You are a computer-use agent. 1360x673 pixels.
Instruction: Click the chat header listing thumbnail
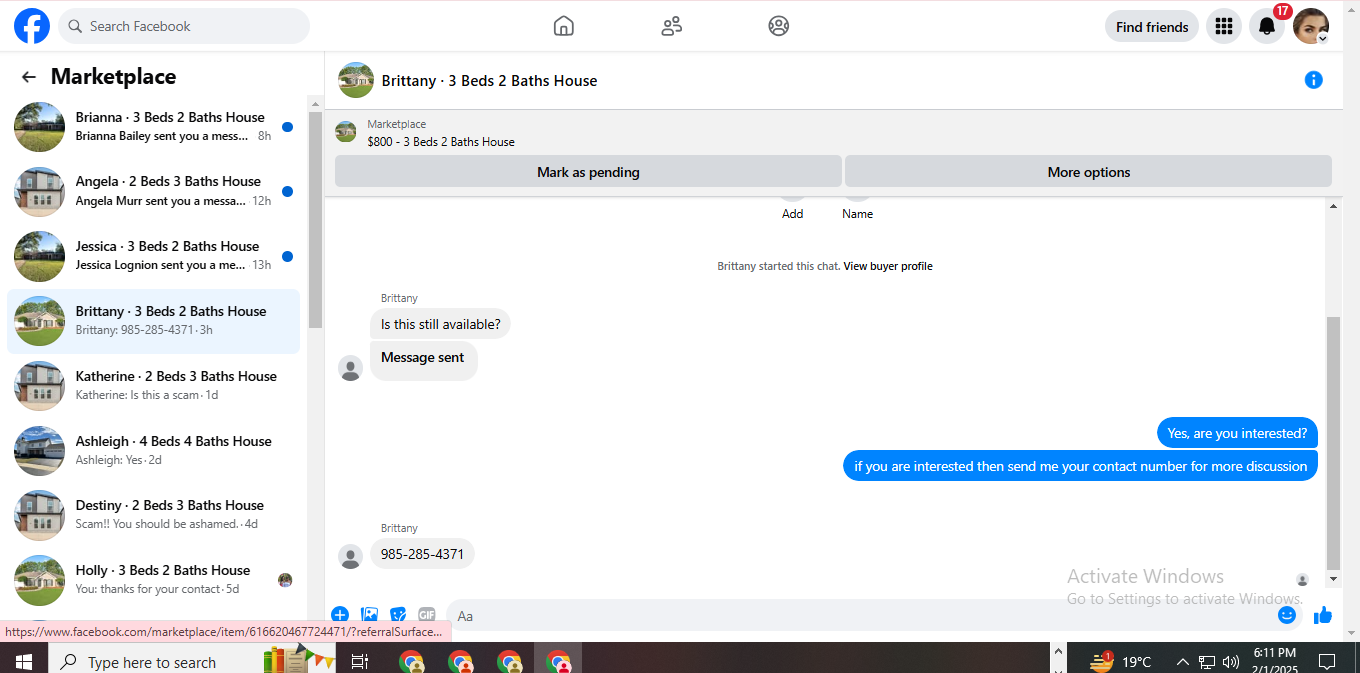tap(356, 80)
